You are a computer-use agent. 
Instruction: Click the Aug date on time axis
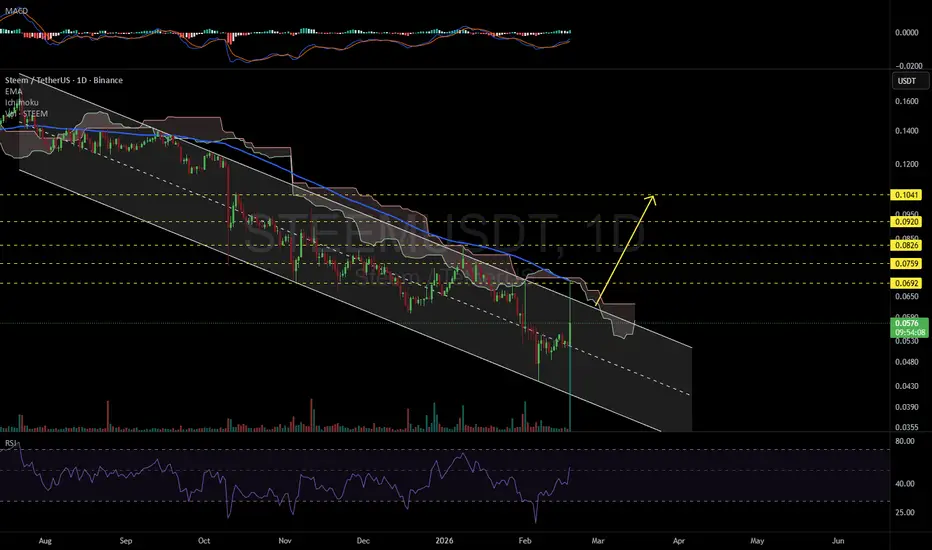[45, 541]
